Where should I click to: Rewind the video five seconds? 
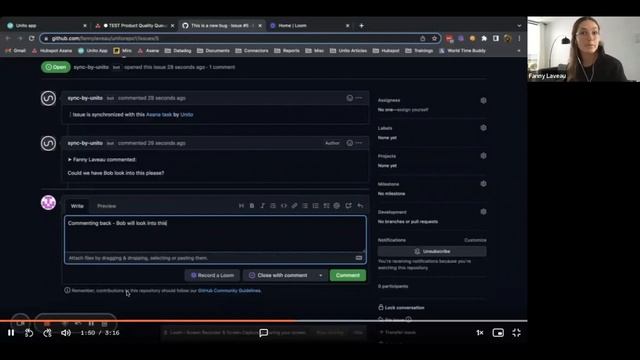pos(29,333)
